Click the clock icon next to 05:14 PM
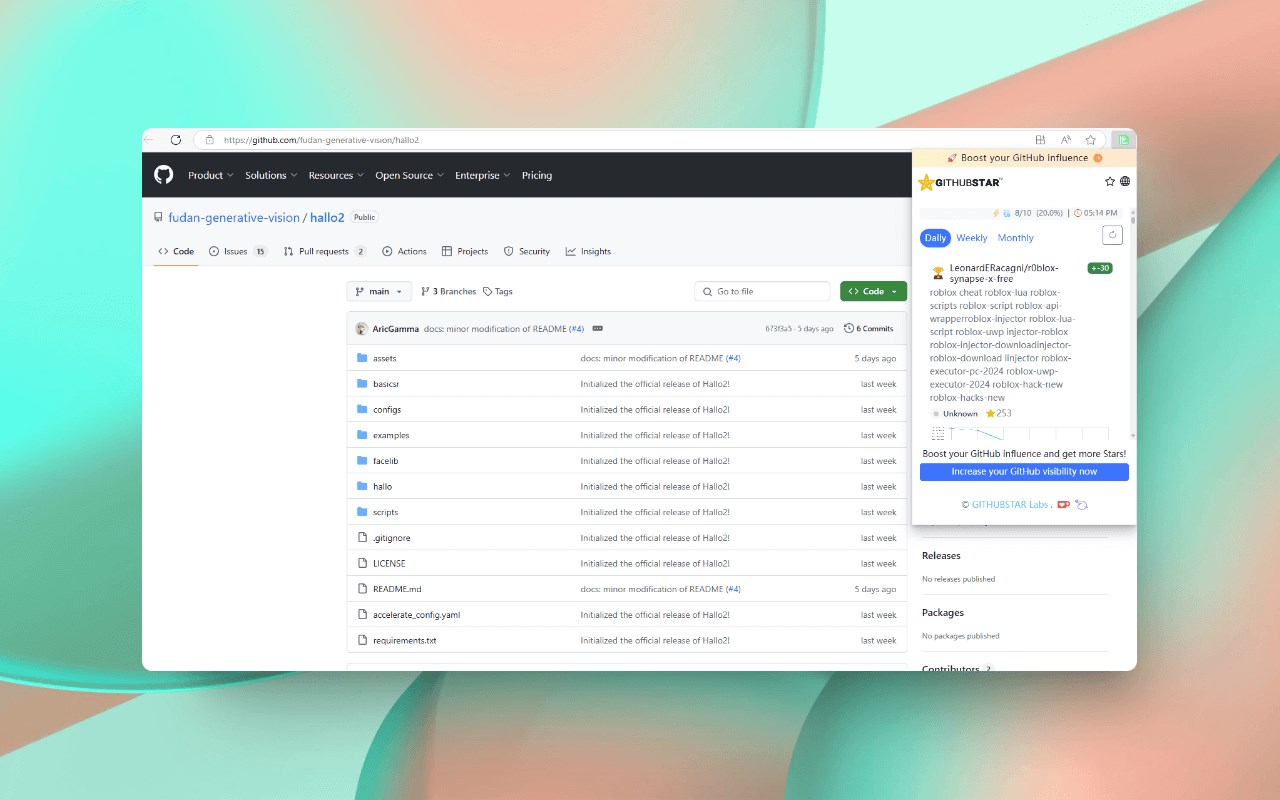 point(1077,213)
